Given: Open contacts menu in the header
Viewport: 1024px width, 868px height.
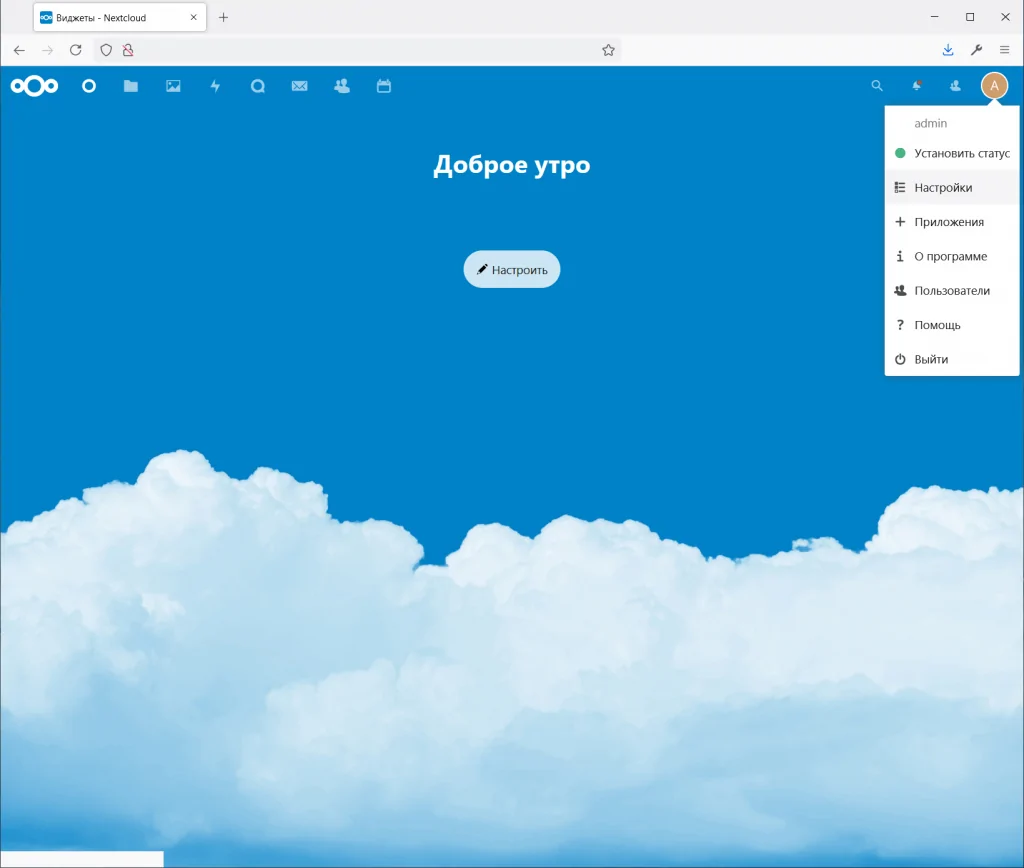Looking at the screenshot, I should coord(955,87).
